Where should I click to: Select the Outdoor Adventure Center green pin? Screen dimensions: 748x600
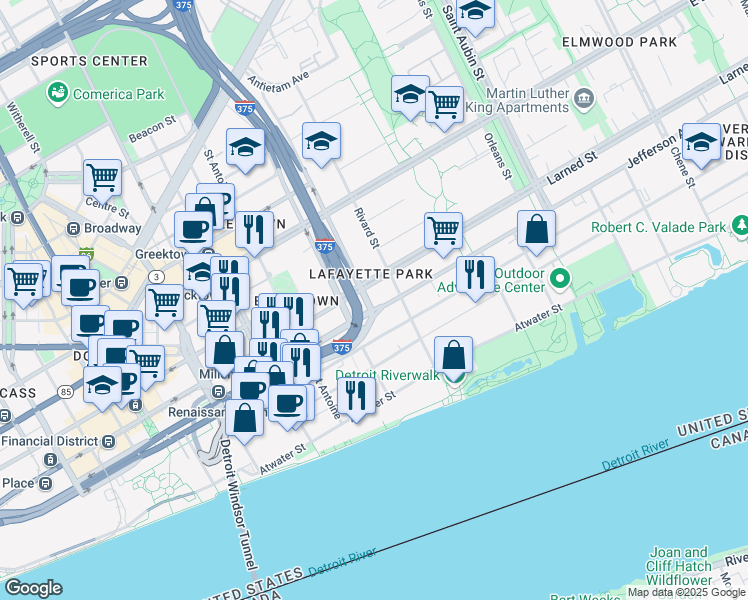(561, 279)
